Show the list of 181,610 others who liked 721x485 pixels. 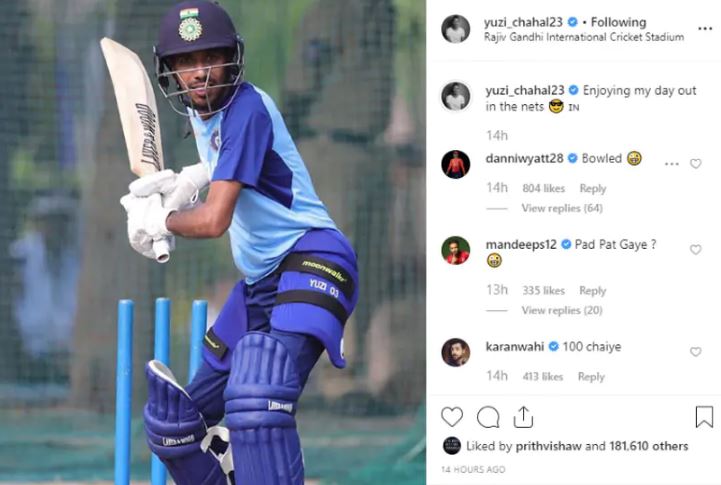click(x=649, y=446)
